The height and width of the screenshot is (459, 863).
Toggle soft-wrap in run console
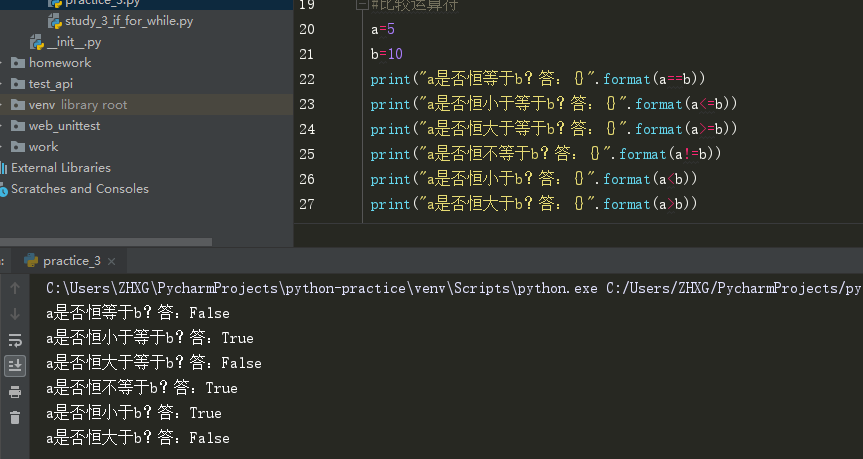15,340
